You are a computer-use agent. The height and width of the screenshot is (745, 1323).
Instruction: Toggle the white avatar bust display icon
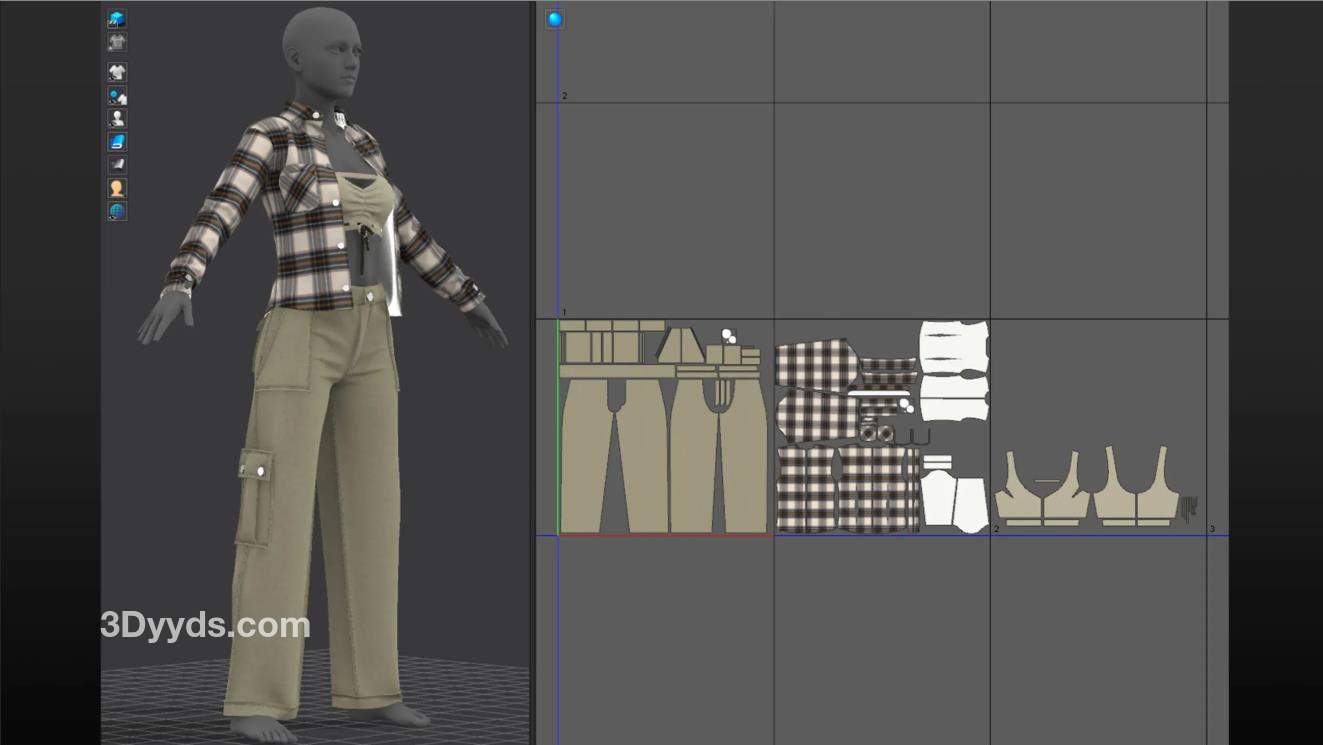(117, 118)
